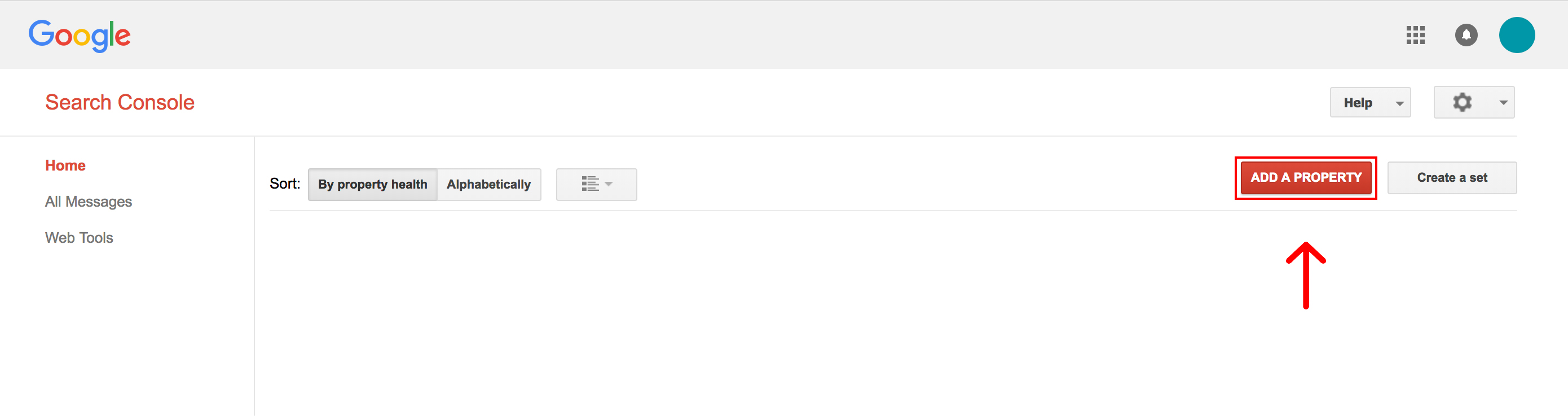The image size is (1568, 419).
Task: Click the teal account avatar
Action: [1516, 36]
